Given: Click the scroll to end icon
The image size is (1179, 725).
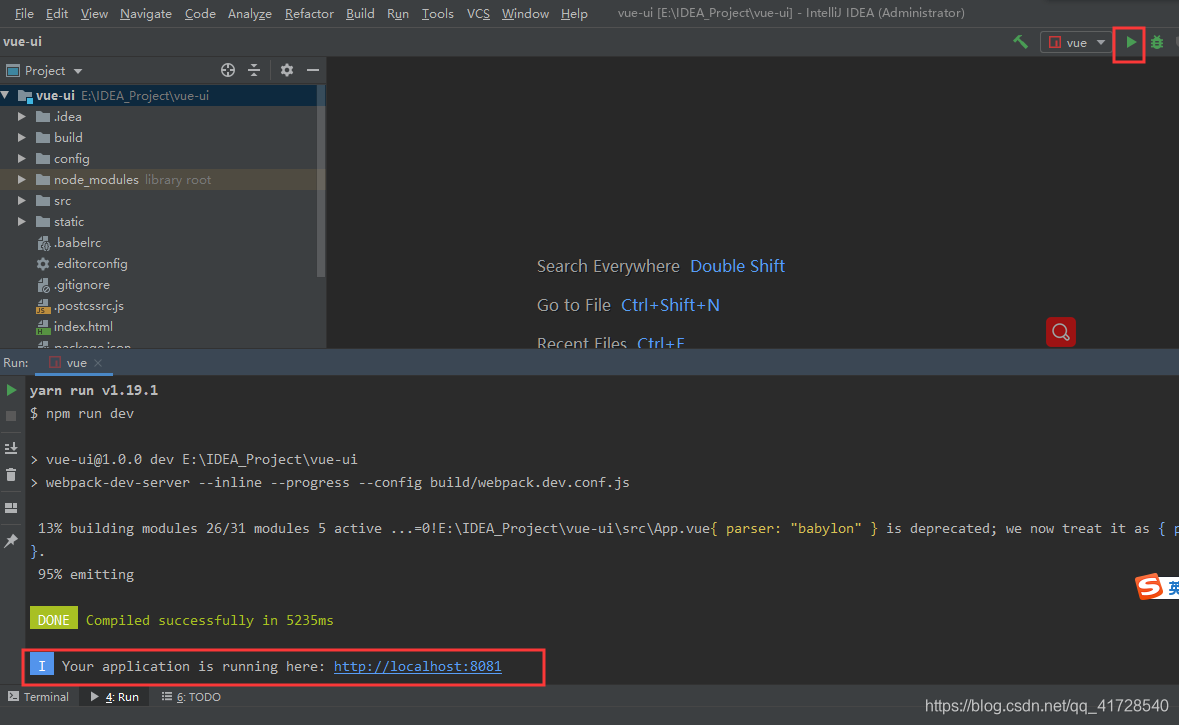Looking at the screenshot, I should tap(11, 448).
